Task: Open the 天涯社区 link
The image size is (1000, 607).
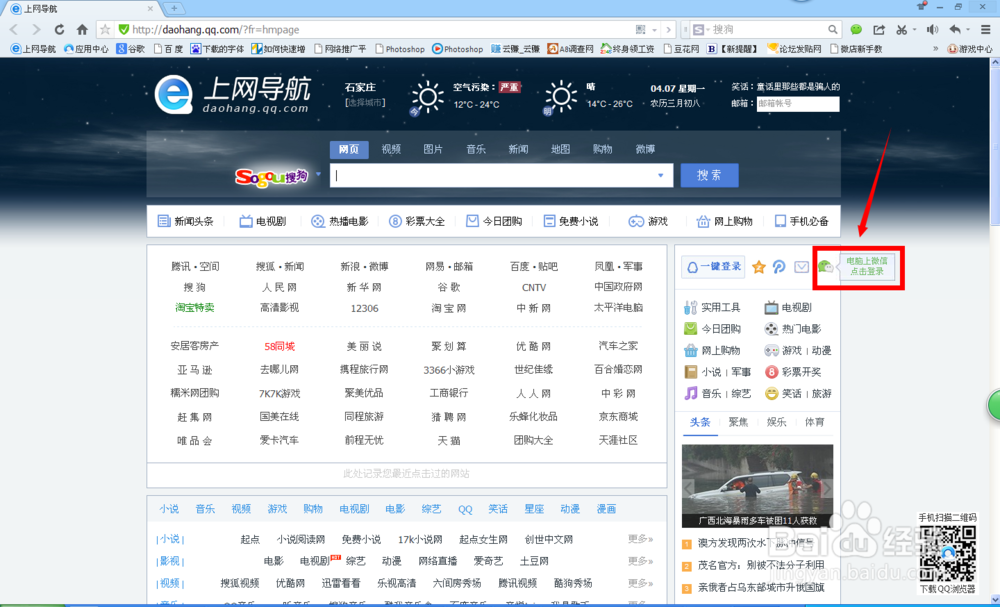Action: coord(618,441)
